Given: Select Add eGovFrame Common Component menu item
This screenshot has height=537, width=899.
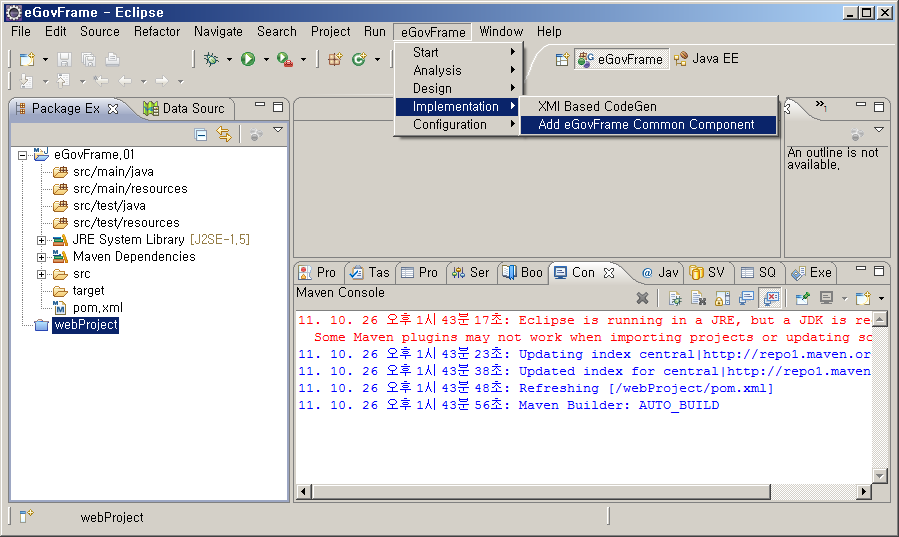Looking at the screenshot, I should [x=646, y=125].
